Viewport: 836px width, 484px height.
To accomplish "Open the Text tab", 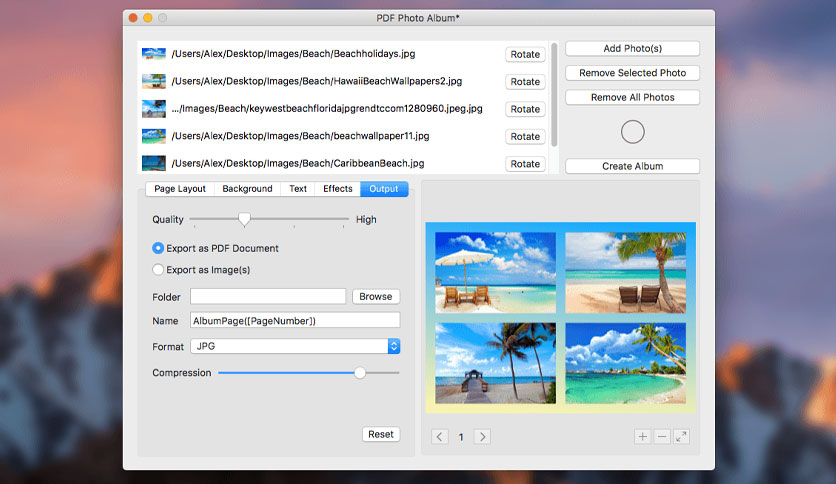I will (x=298, y=189).
